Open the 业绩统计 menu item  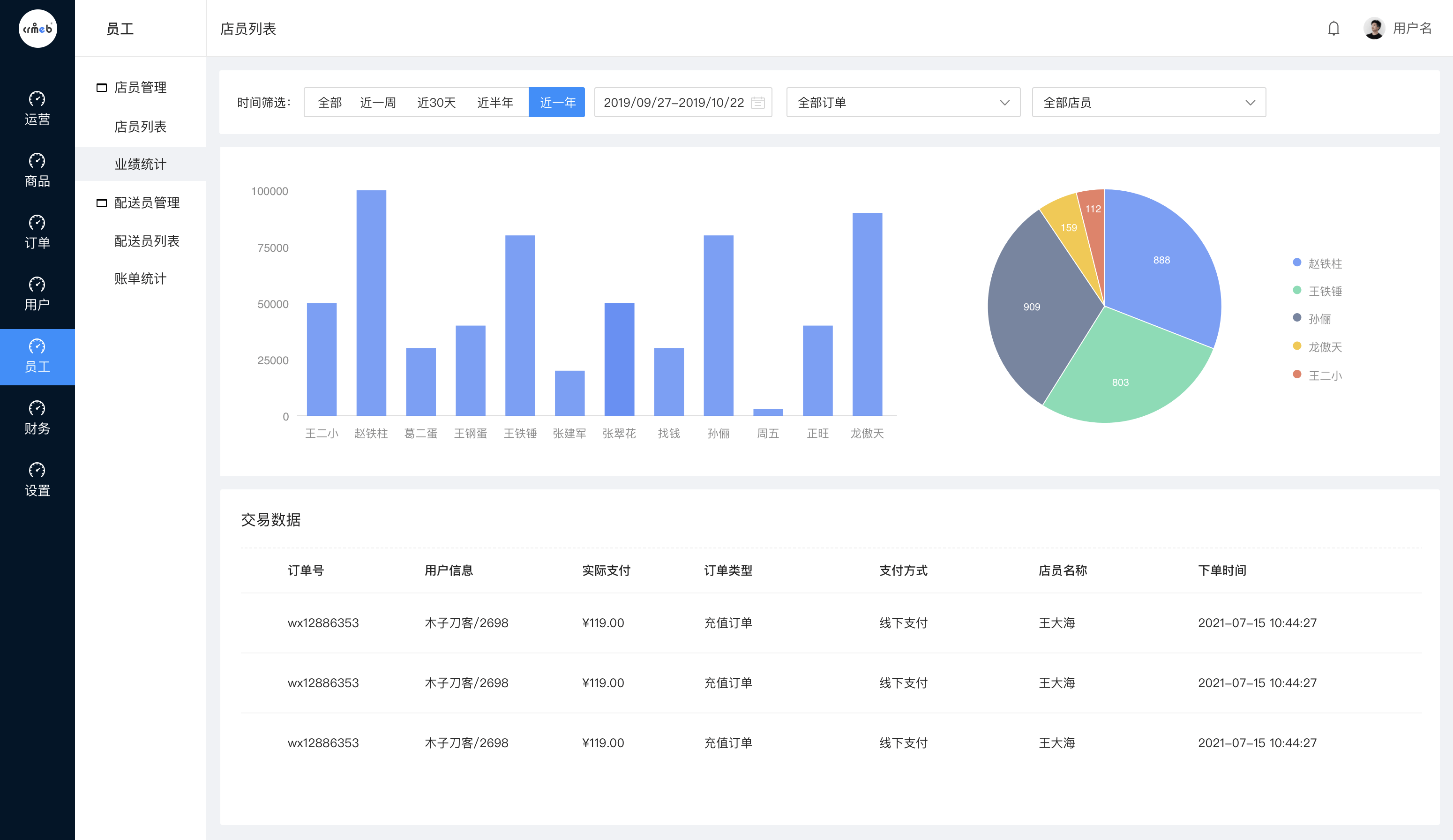pos(141,165)
